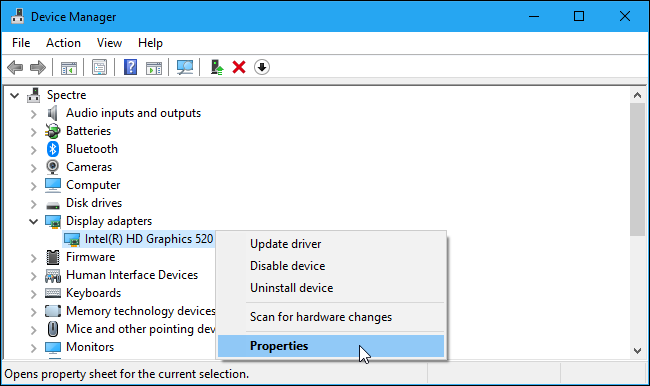Click the Disk drives icon

53,204
